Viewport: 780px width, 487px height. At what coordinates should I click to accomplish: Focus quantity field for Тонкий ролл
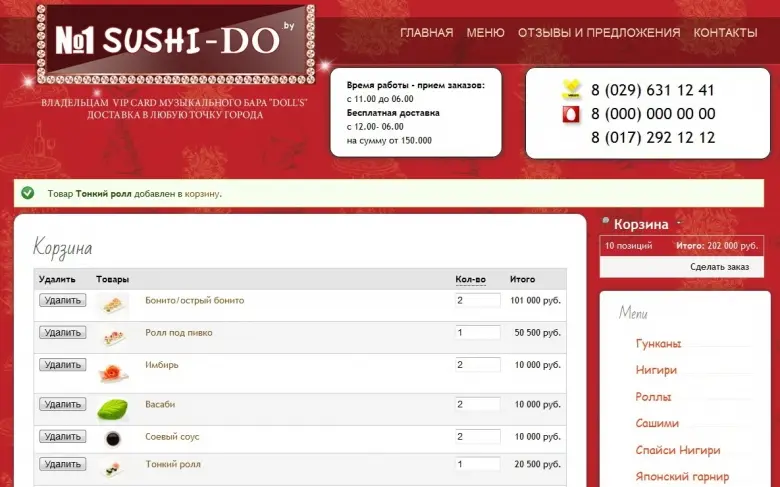point(478,464)
